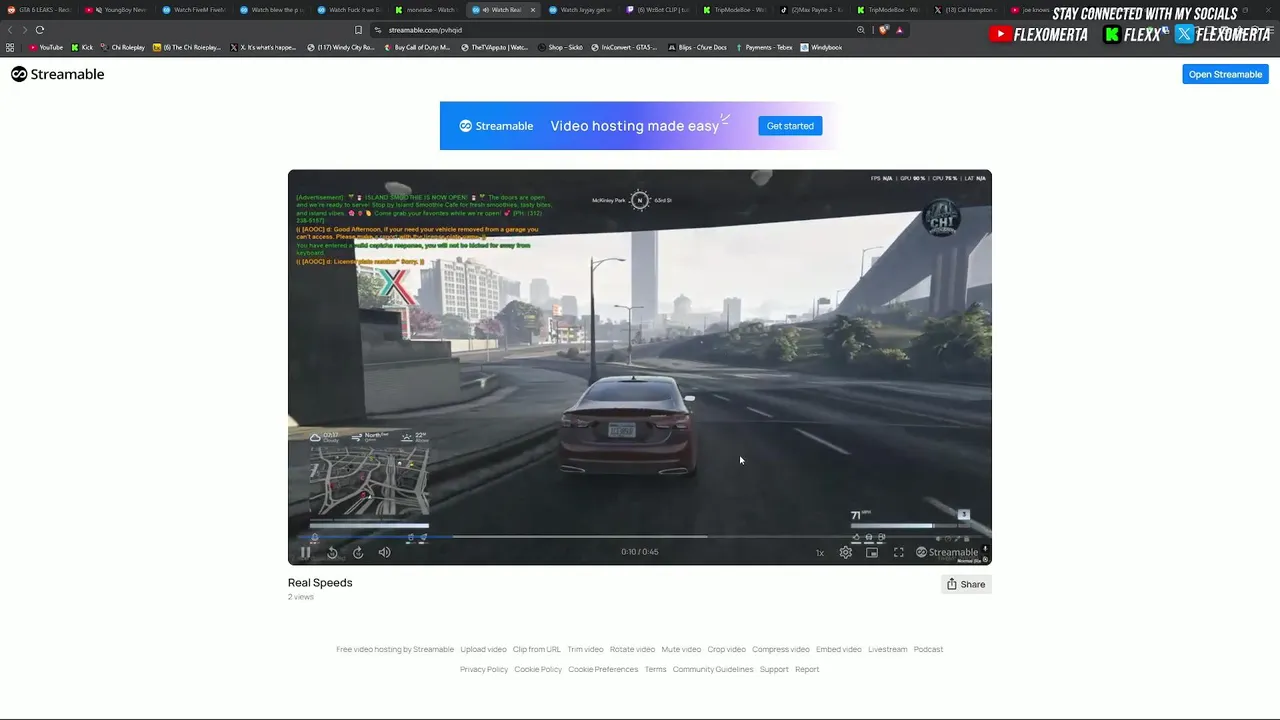The image size is (1280, 720).
Task: Open the 1x playback speed menu
Action: click(820, 552)
